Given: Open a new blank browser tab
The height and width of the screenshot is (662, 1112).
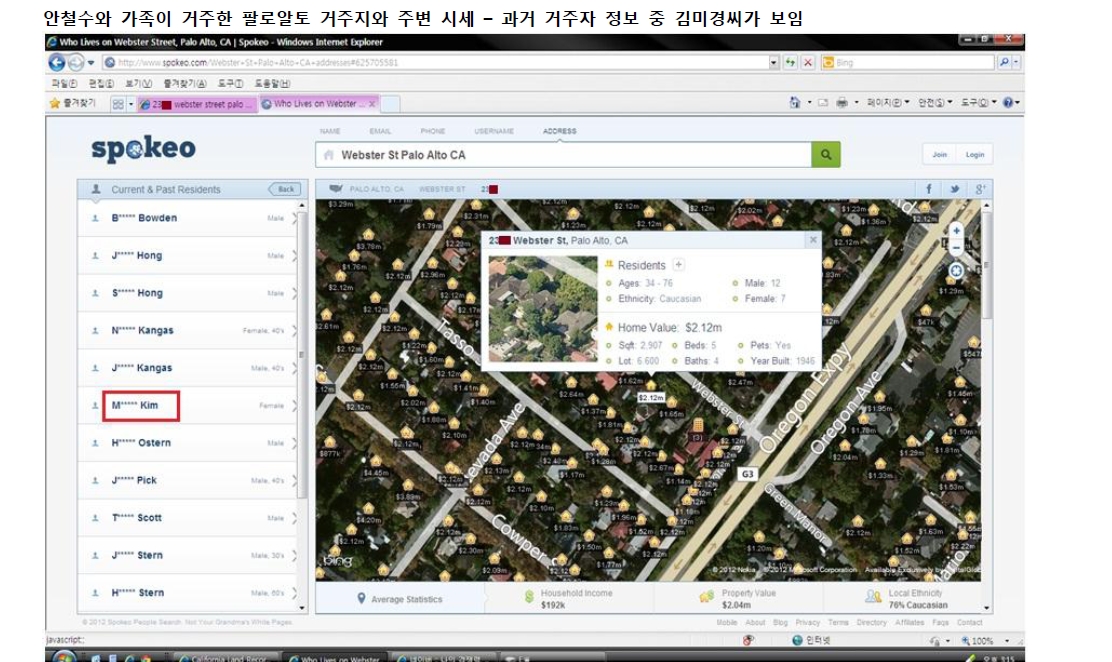Looking at the screenshot, I should coord(391,104).
